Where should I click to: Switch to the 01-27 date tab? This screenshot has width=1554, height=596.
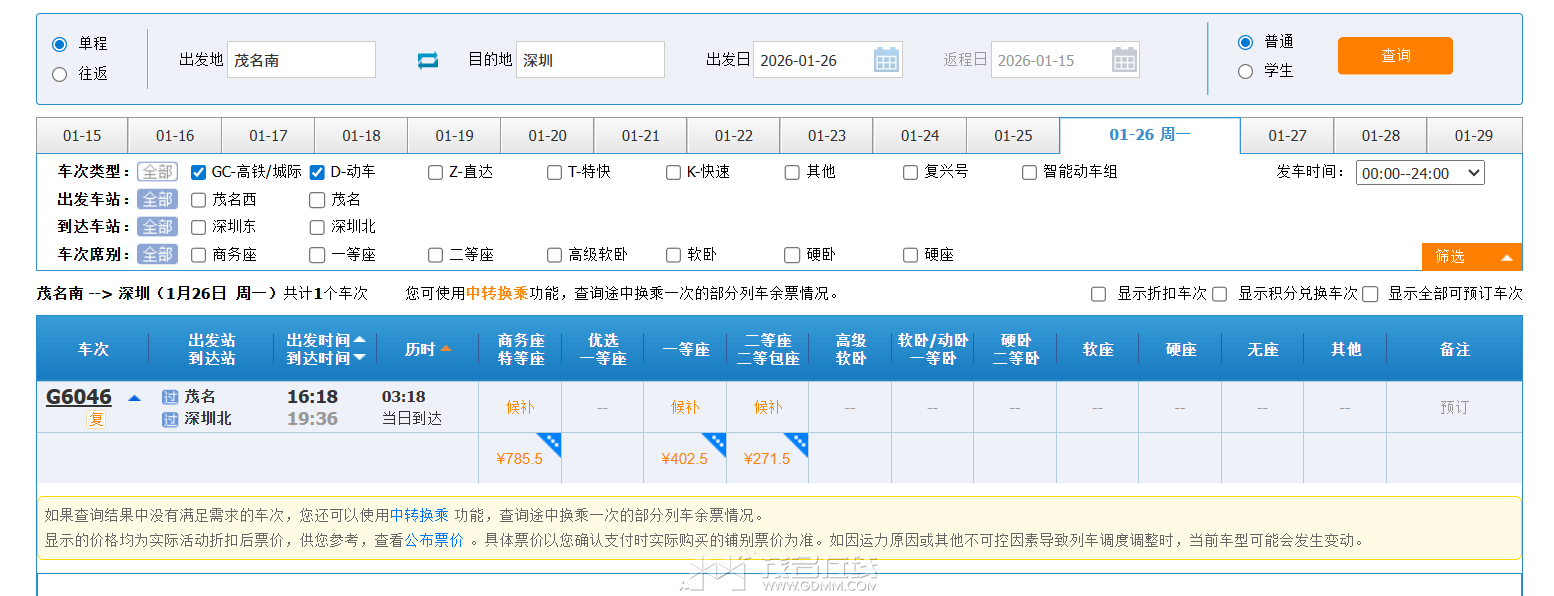(1286, 135)
